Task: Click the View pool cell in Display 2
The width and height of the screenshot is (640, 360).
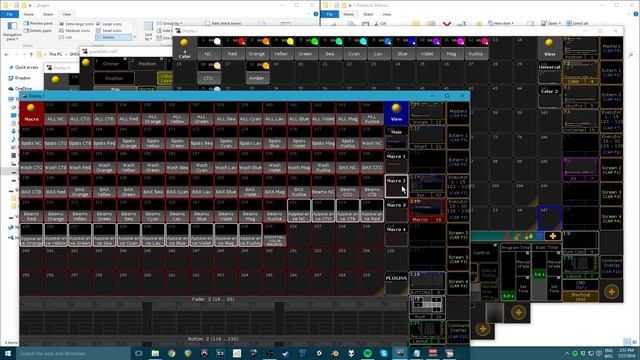Action: pyautogui.click(x=549, y=48)
